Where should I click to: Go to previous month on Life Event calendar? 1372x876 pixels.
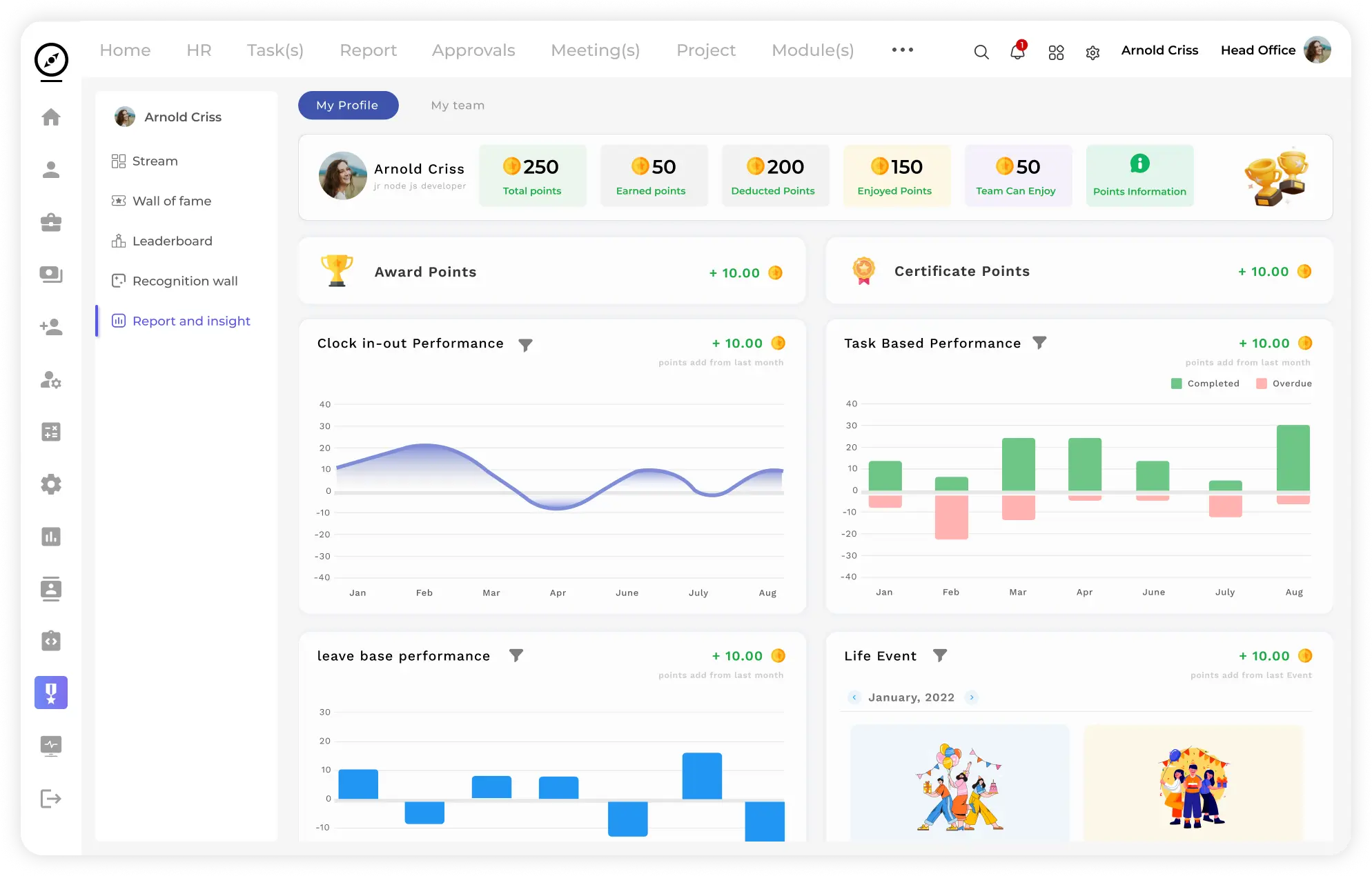coord(854,697)
